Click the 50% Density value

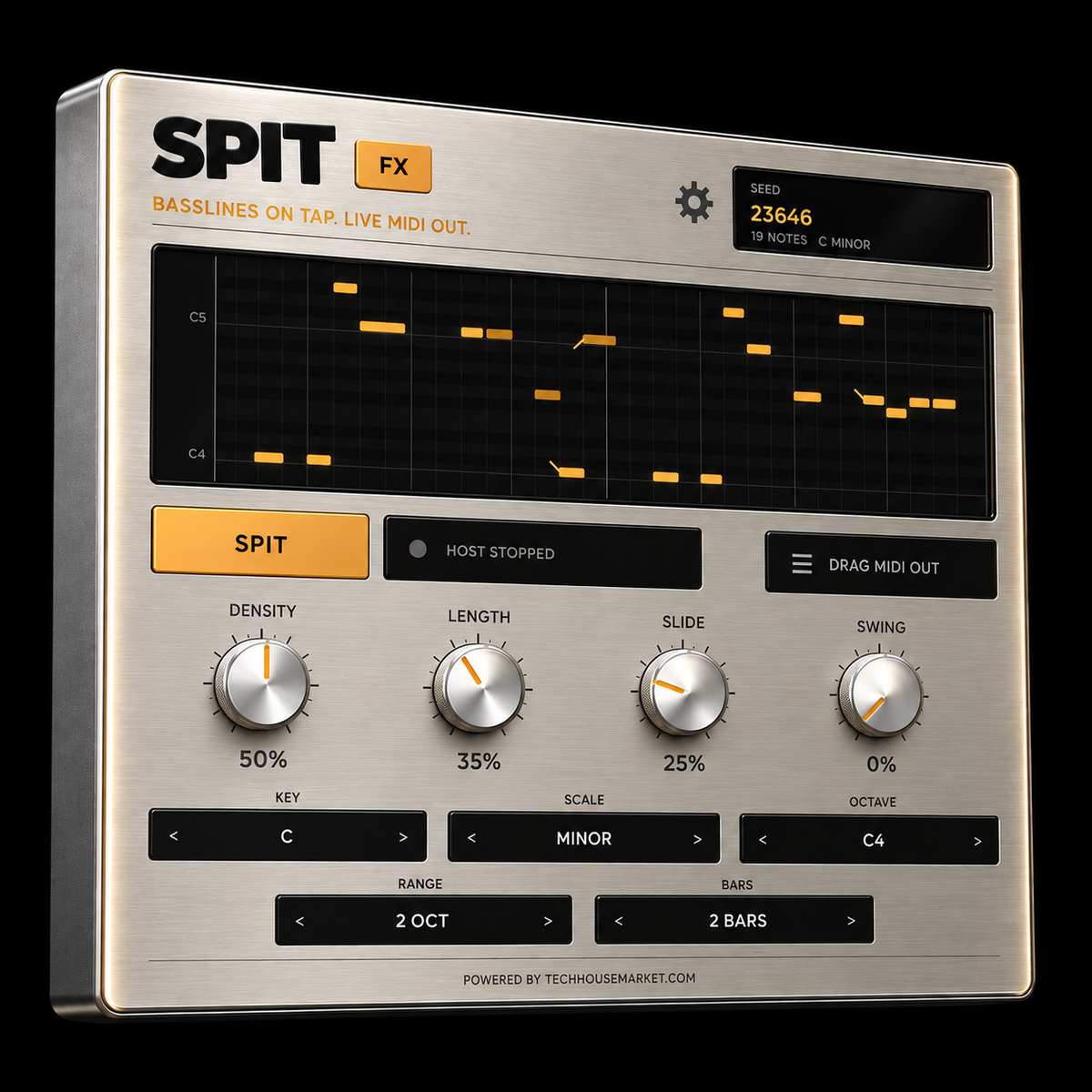263,758
